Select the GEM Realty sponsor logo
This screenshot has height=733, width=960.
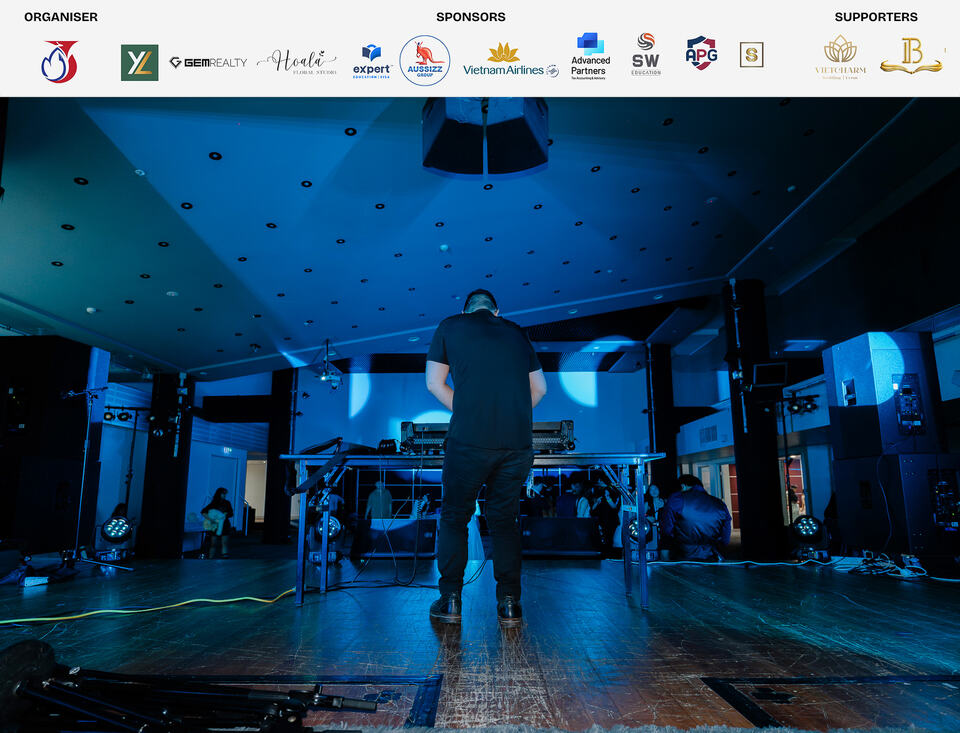click(208, 62)
